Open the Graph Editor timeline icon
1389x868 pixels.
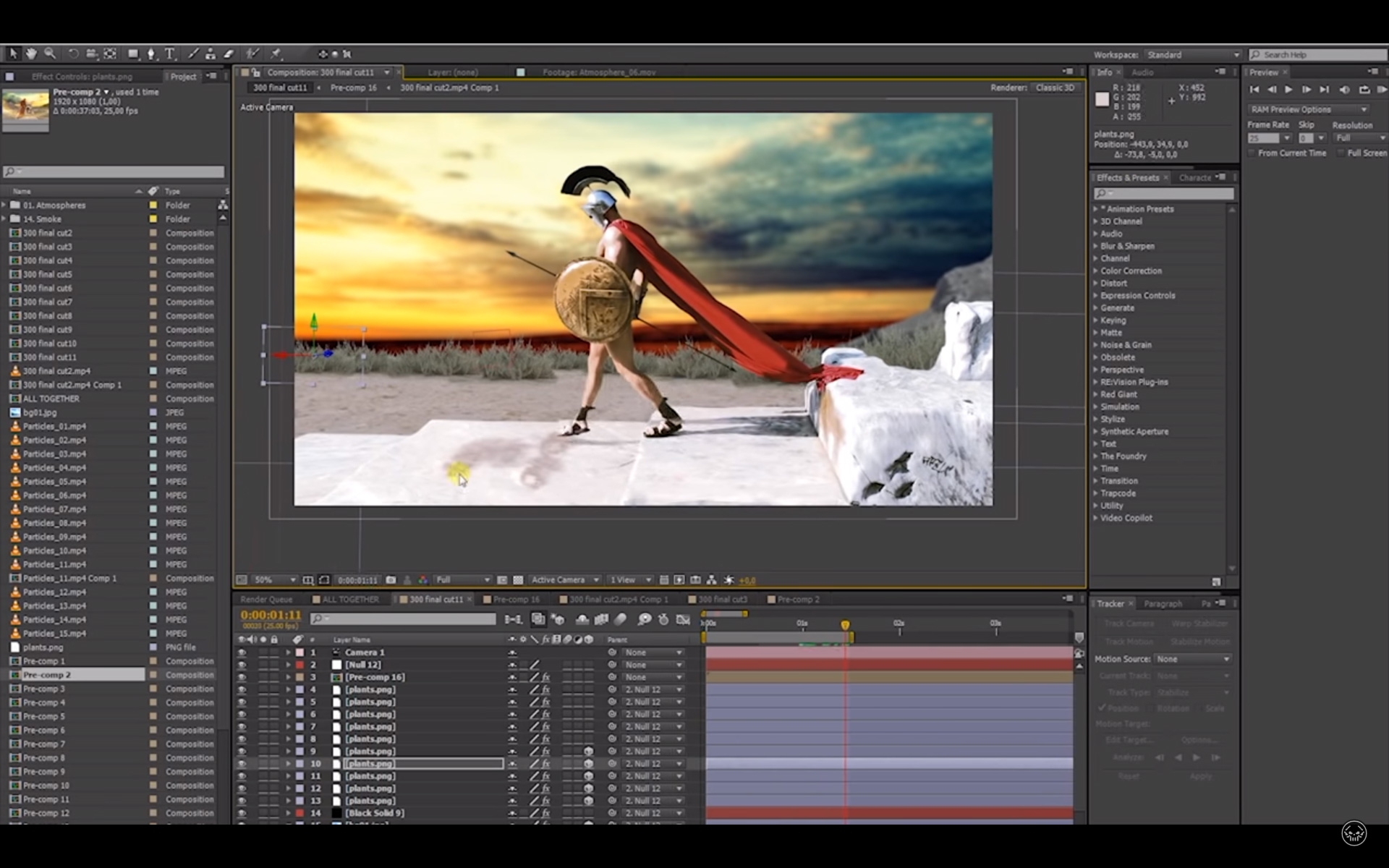pyautogui.click(x=683, y=619)
